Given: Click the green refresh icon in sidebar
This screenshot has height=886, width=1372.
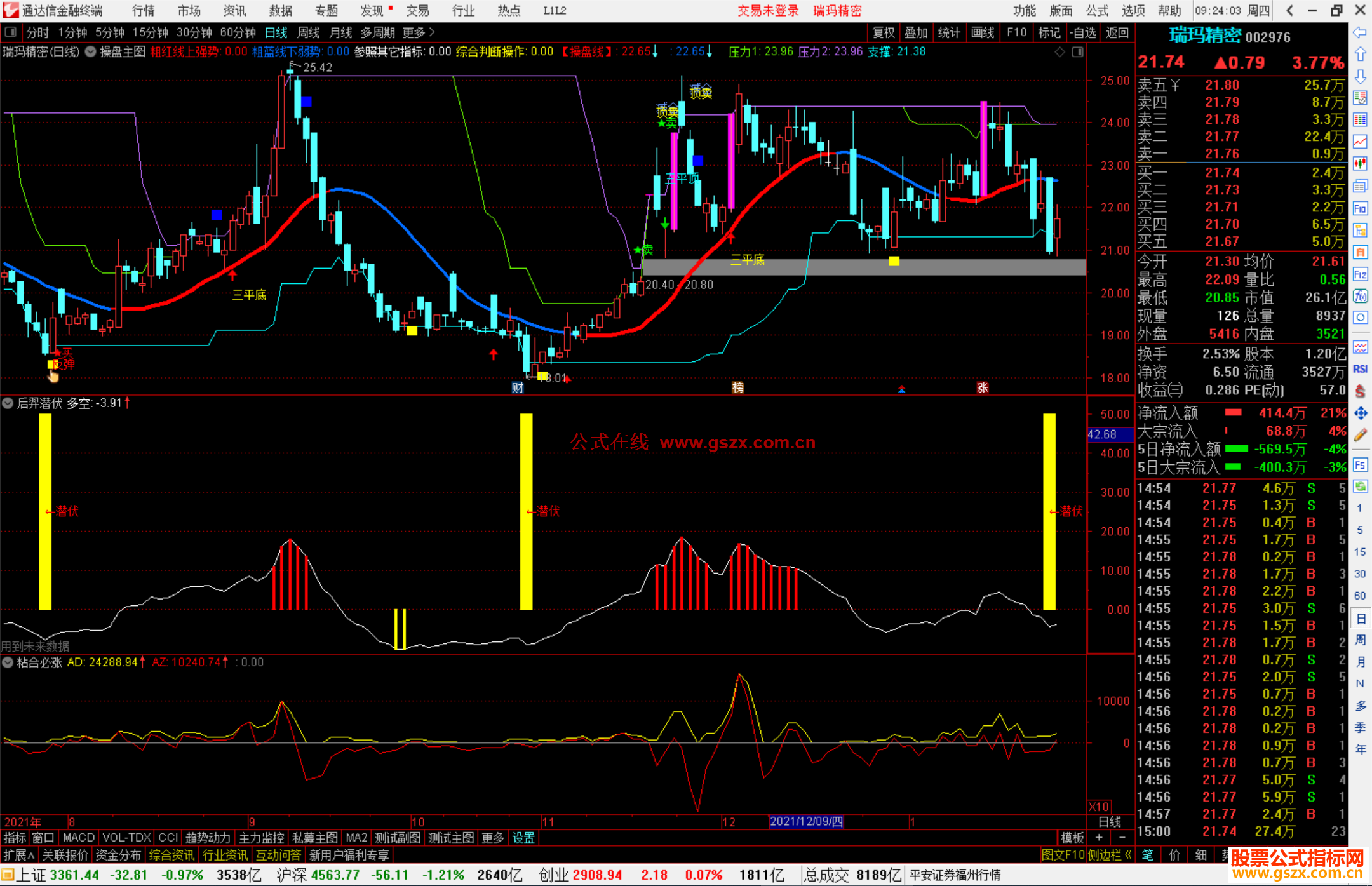Looking at the screenshot, I should [1360, 487].
